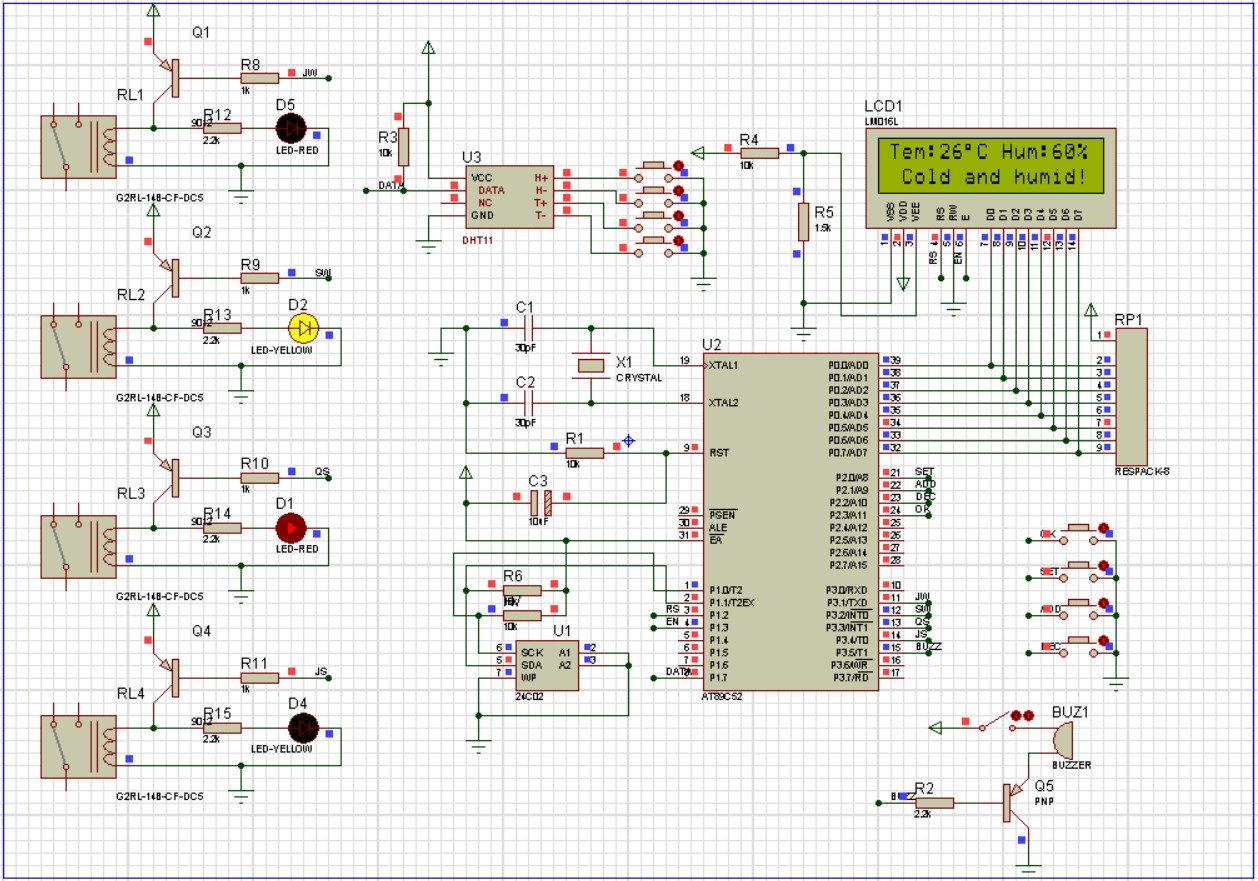1258x881 pixels.
Task: Select the yellow LED D2
Action: (x=301, y=327)
